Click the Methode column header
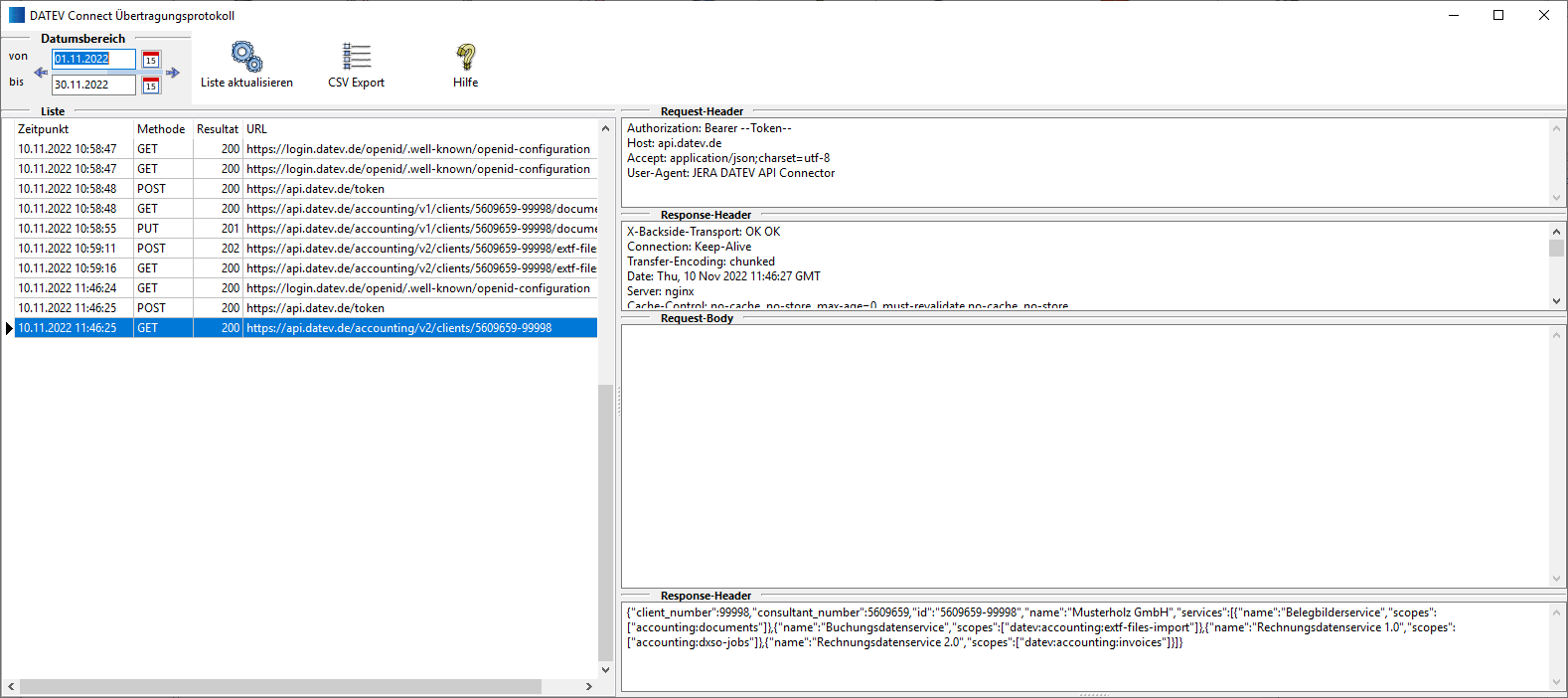This screenshot has width=1568, height=698. click(x=161, y=129)
